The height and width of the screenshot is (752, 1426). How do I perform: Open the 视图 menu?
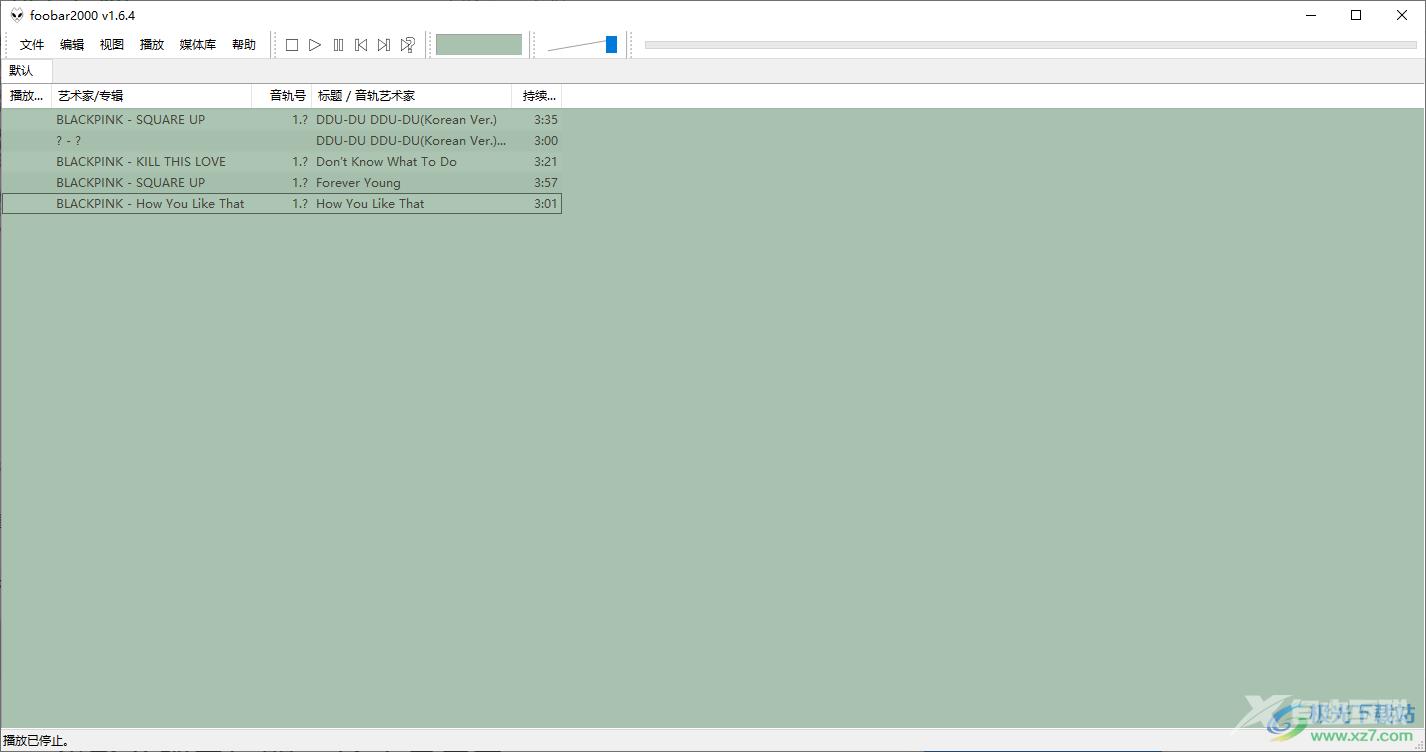coord(112,45)
